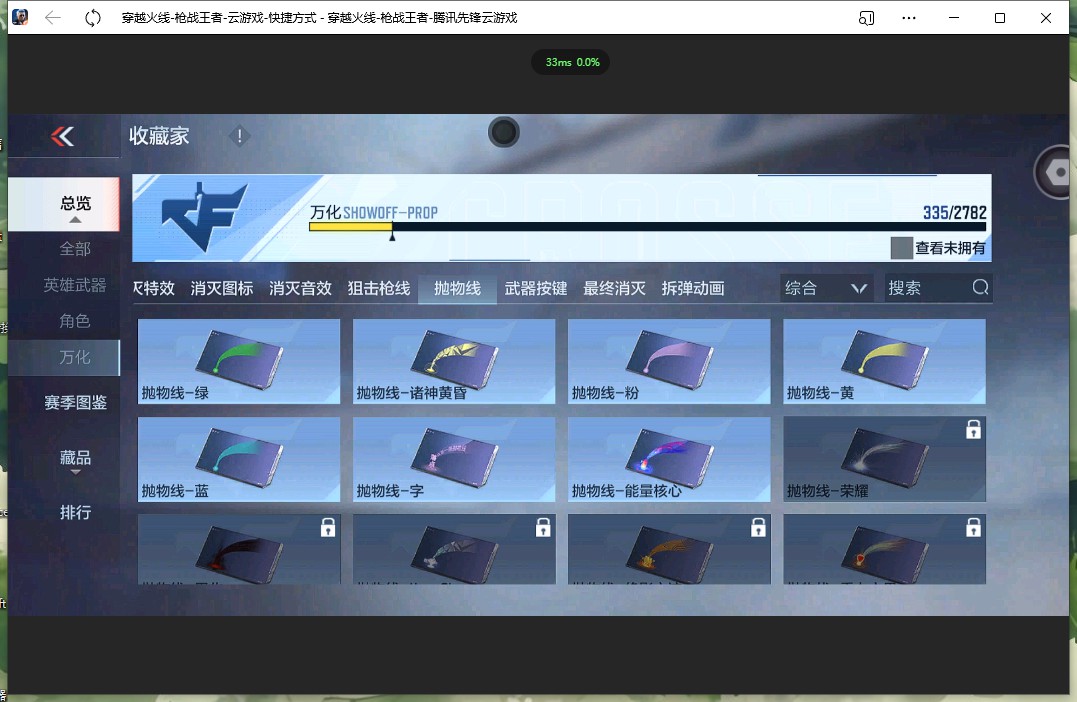This screenshot has width=1077, height=702.
Task: Tap the floating round joystick button
Action: (503, 132)
